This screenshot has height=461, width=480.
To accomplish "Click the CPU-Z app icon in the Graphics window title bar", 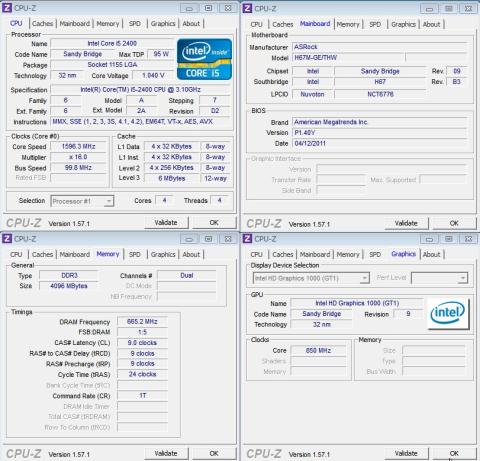I will click(247, 239).
